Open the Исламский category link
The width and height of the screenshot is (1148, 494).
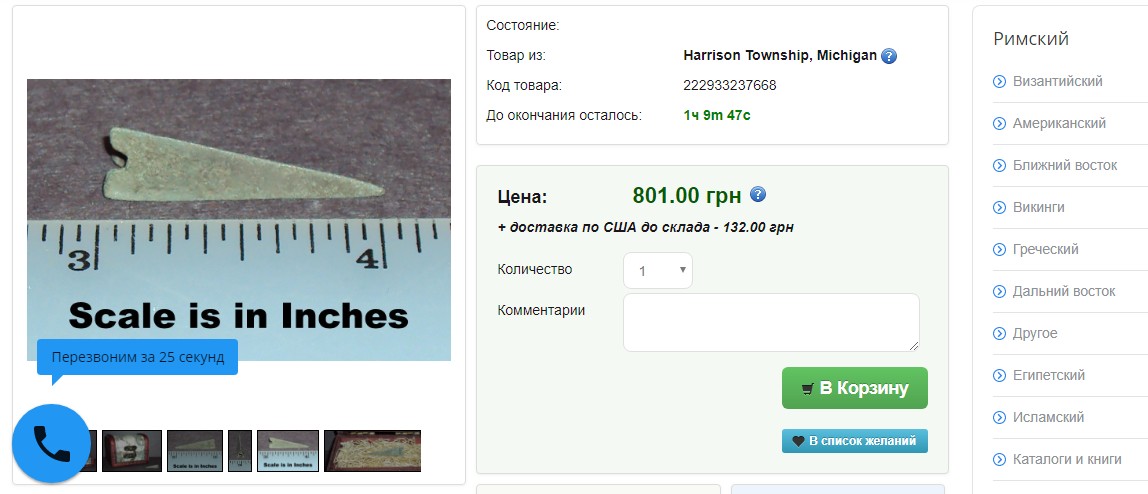pyautogui.click(x=1048, y=417)
